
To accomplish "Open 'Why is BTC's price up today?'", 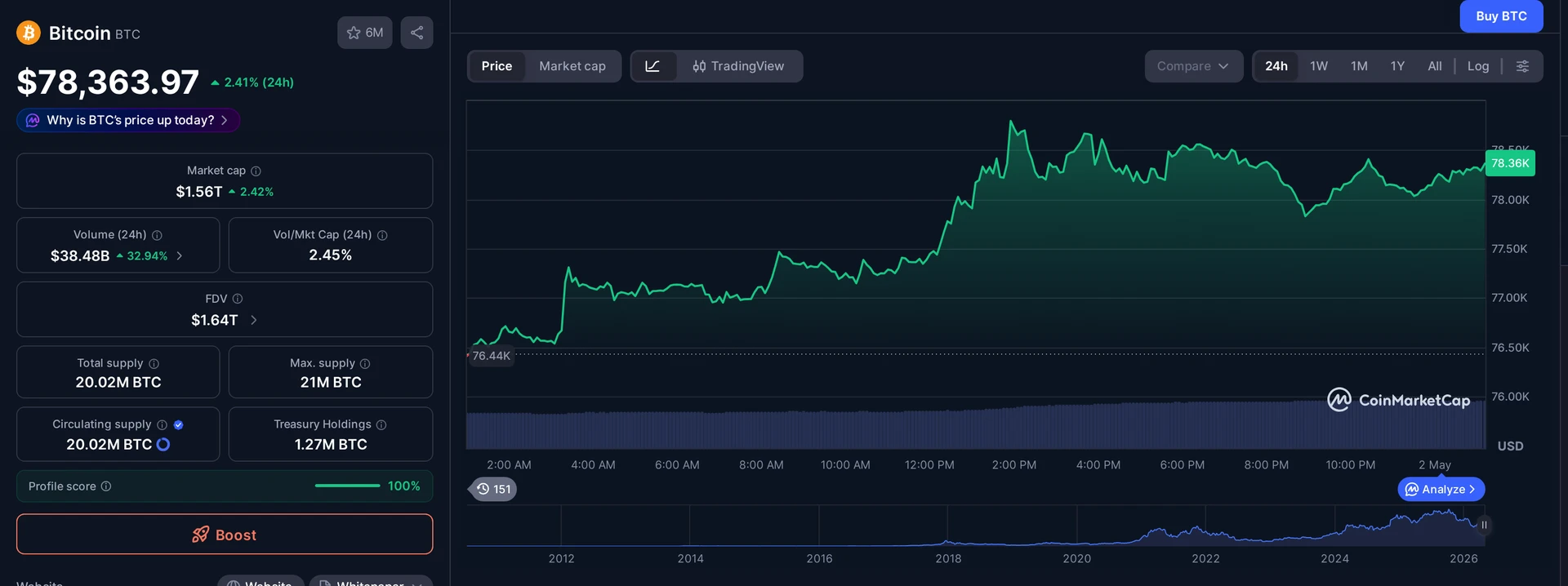I will point(128,120).
